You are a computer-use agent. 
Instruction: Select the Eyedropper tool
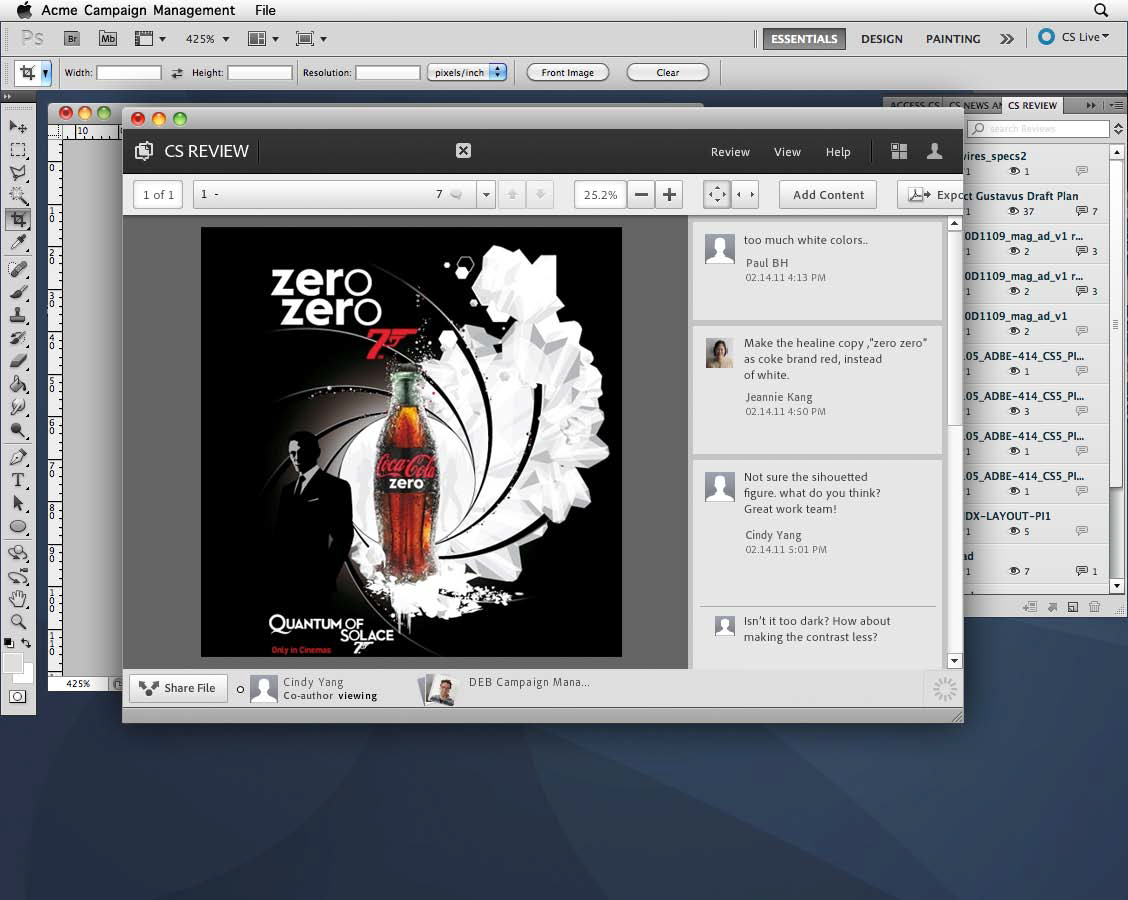pyautogui.click(x=18, y=242)
